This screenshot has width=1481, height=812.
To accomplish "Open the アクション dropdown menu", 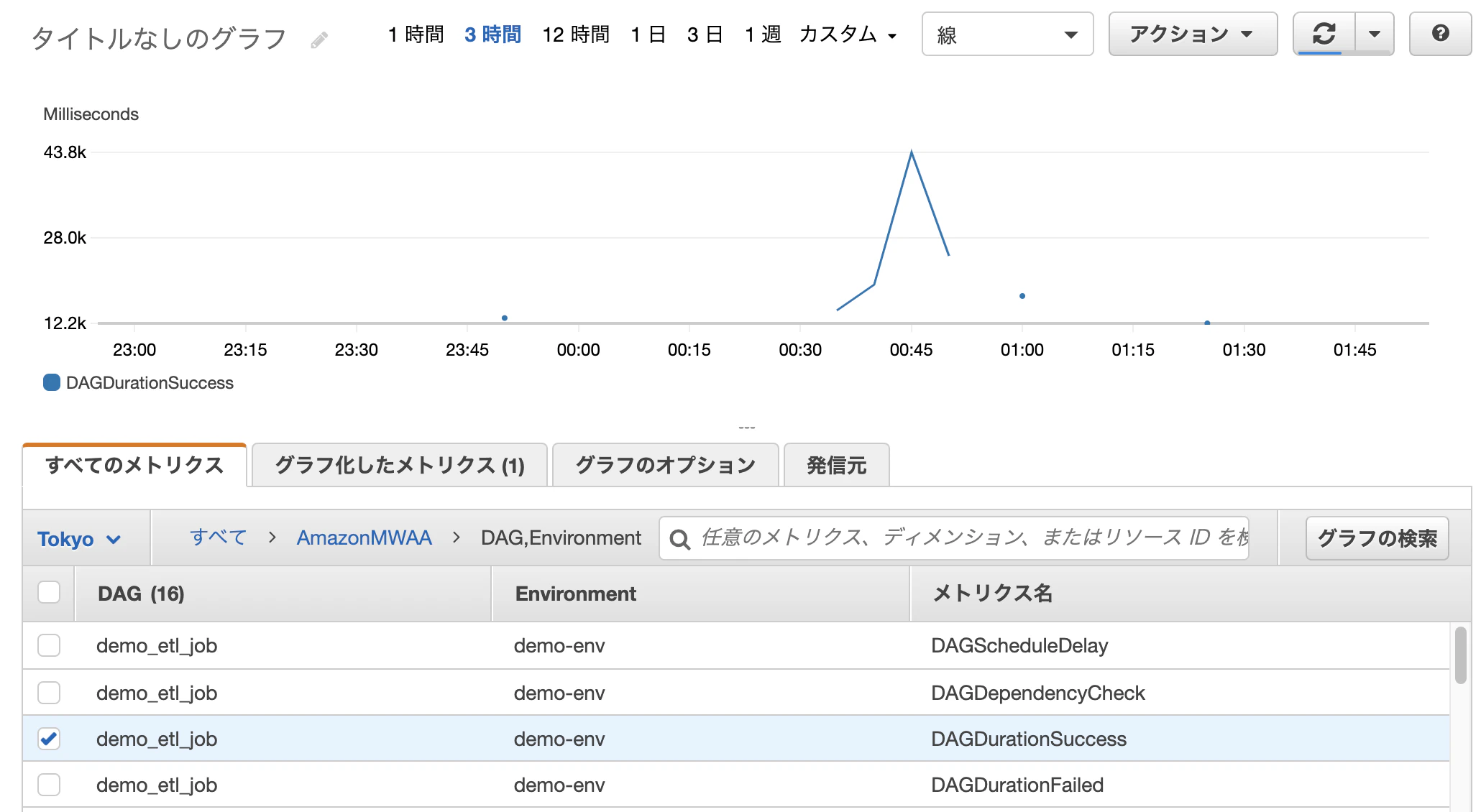I will pyautogui.click(x=1193, y=34).
